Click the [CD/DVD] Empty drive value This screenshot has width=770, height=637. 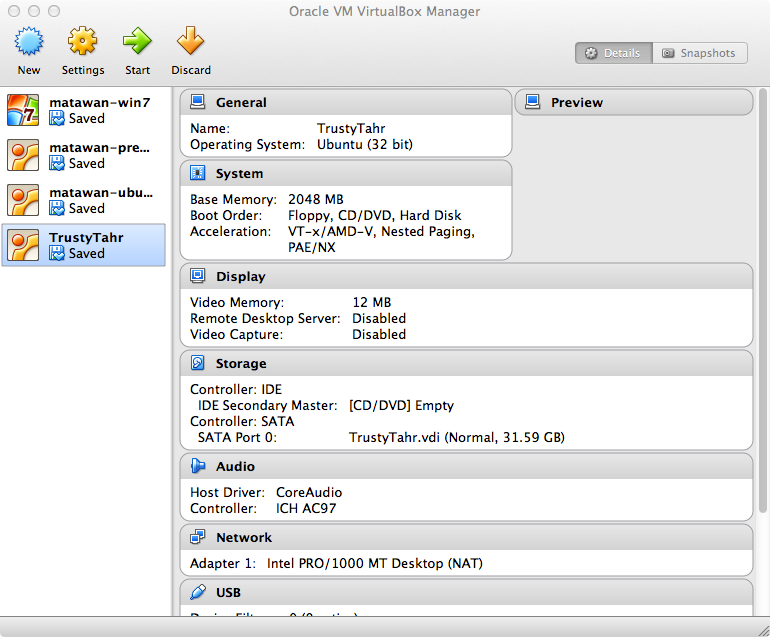[x=401, y=405]
